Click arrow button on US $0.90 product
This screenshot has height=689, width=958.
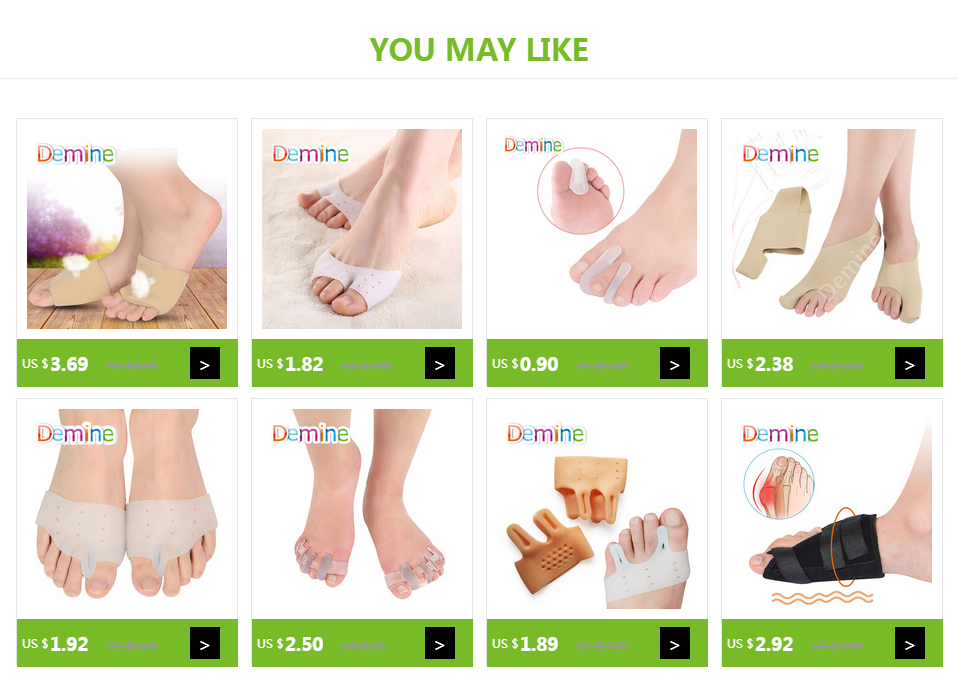pos(675,363)
